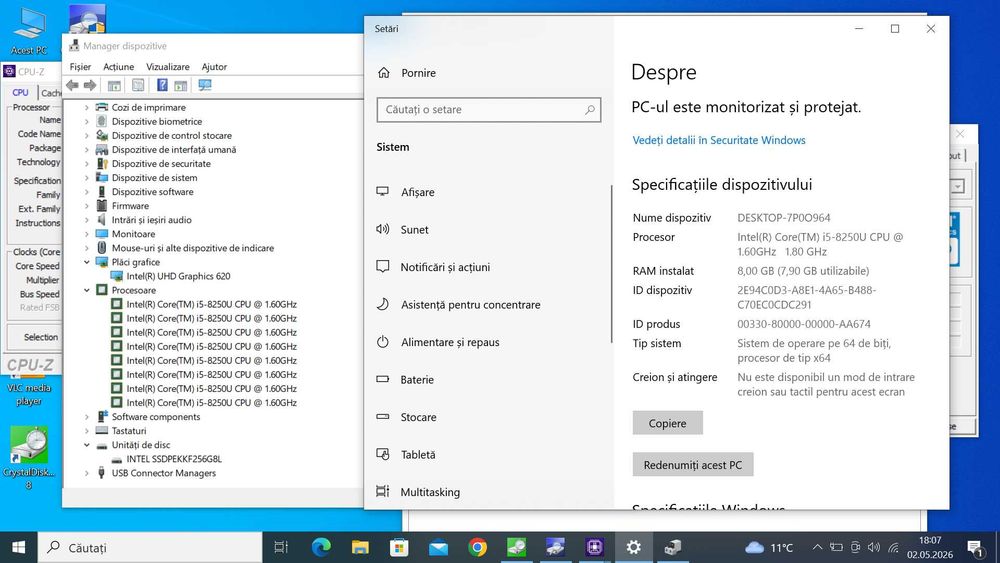Viewport: 1000px width, 563px height.
Task: Open Microsoft Edge from taskbar
Action: (321, 547)
